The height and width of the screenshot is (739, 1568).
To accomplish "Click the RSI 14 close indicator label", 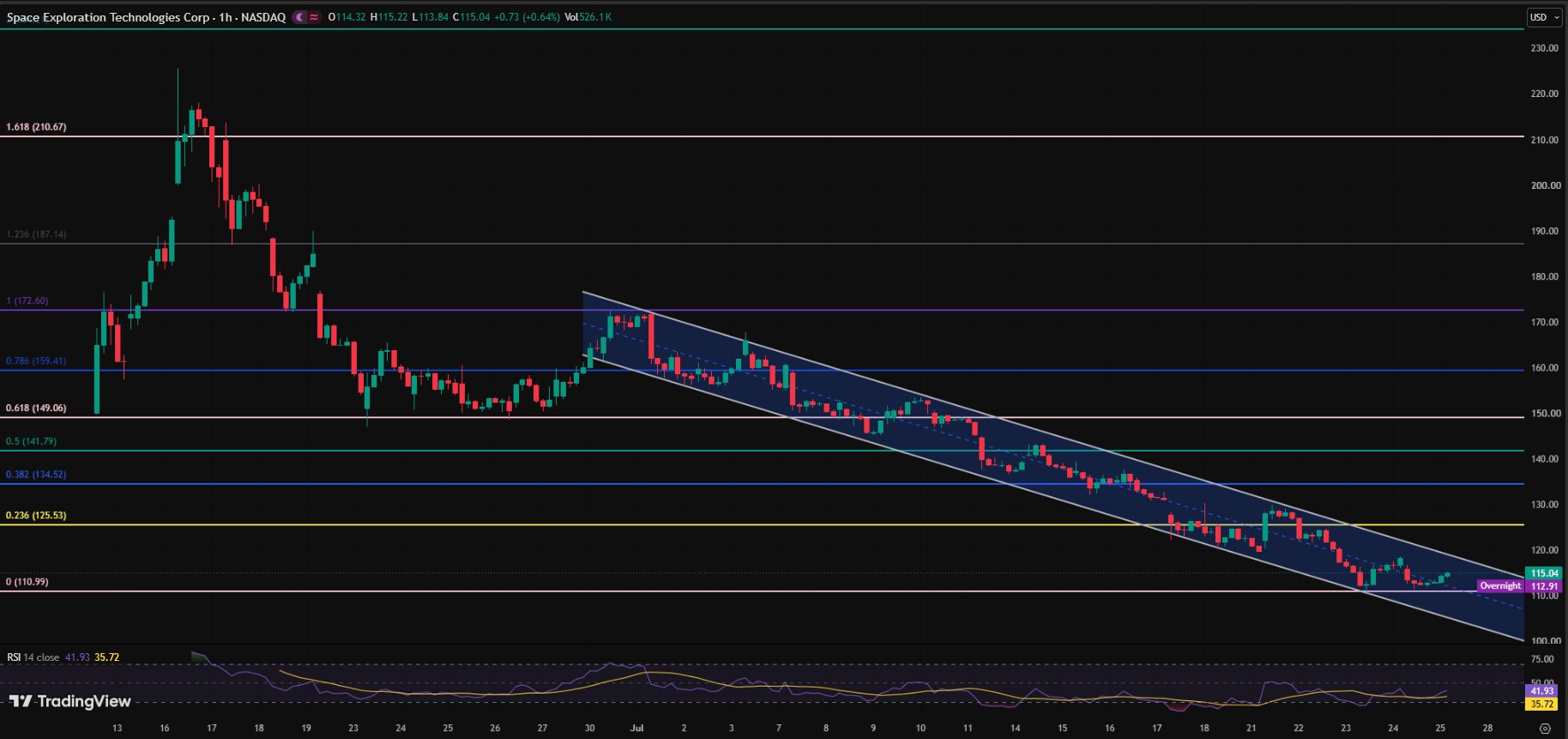I will click(x=33, y=657).
